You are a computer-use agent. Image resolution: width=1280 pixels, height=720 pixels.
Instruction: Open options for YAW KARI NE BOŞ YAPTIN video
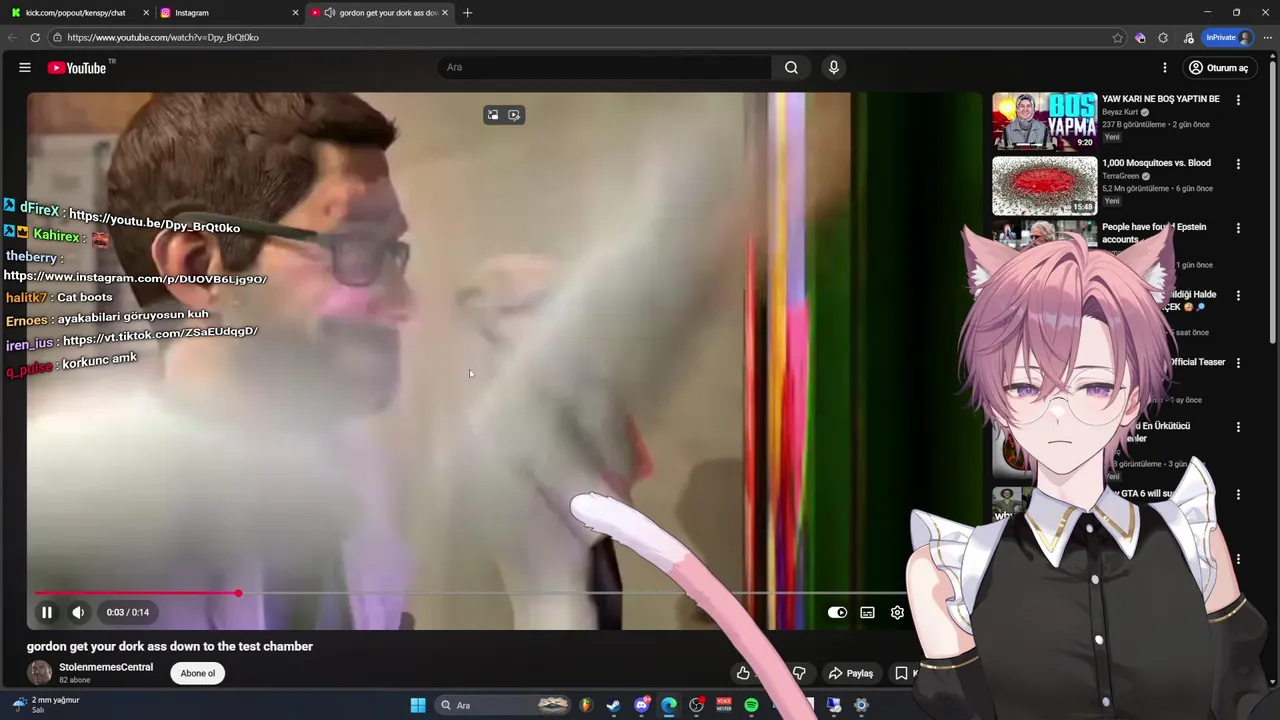(x=1238, y=100)
